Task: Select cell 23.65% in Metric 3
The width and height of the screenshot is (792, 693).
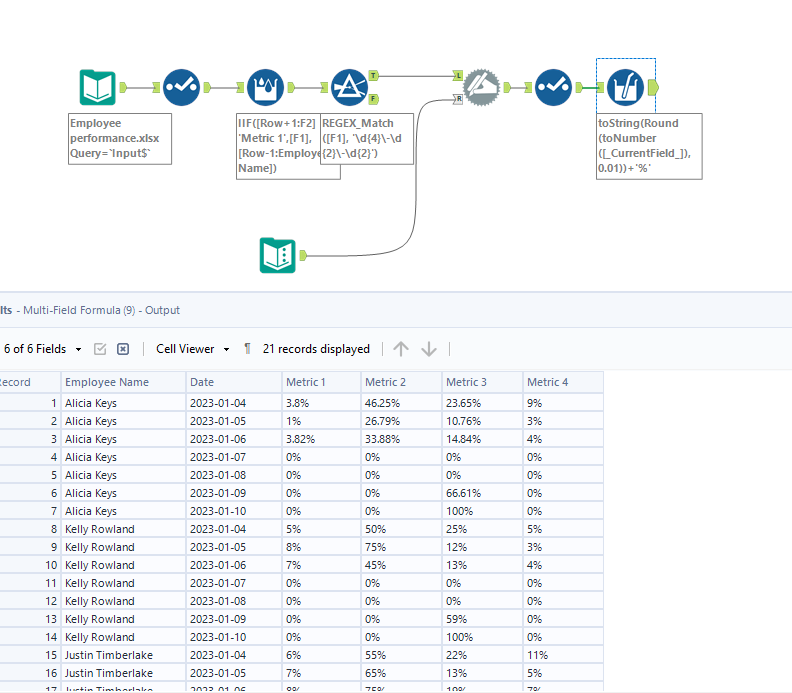Action: point(482,403)
